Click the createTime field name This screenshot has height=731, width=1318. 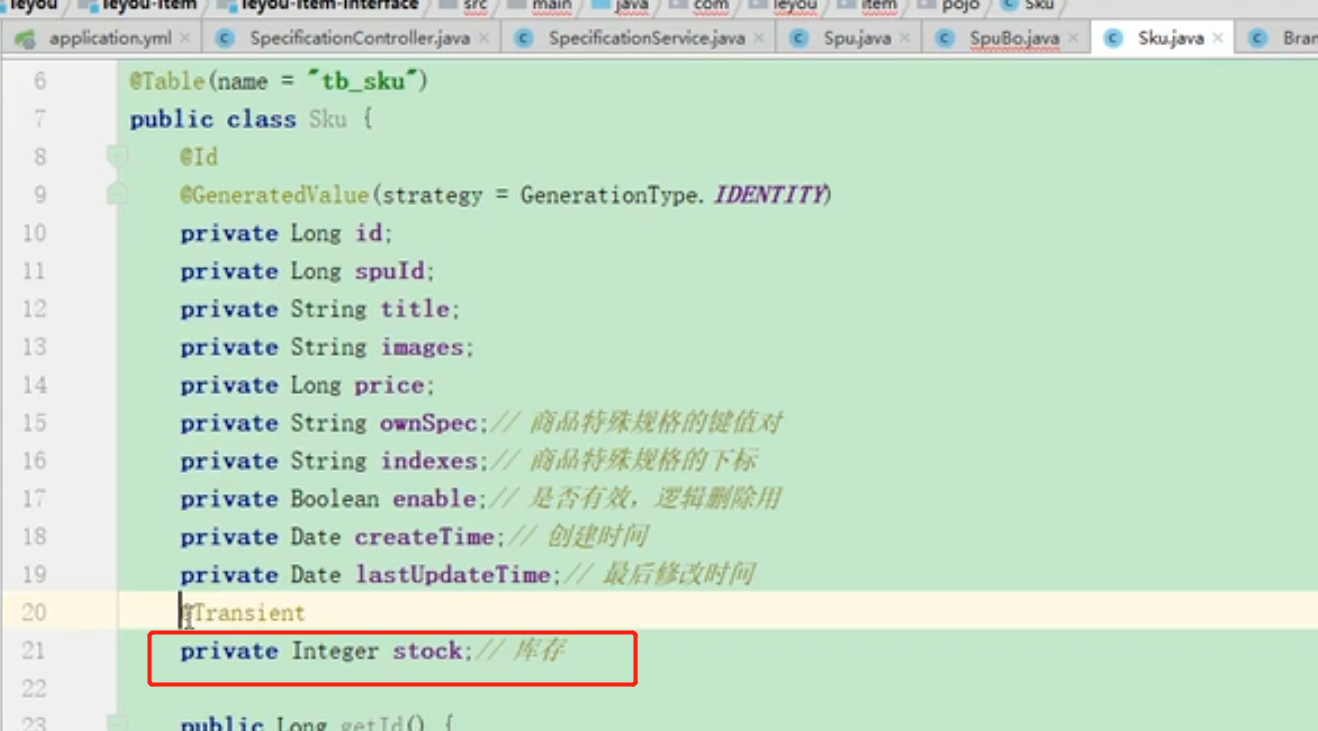[425, 537]
